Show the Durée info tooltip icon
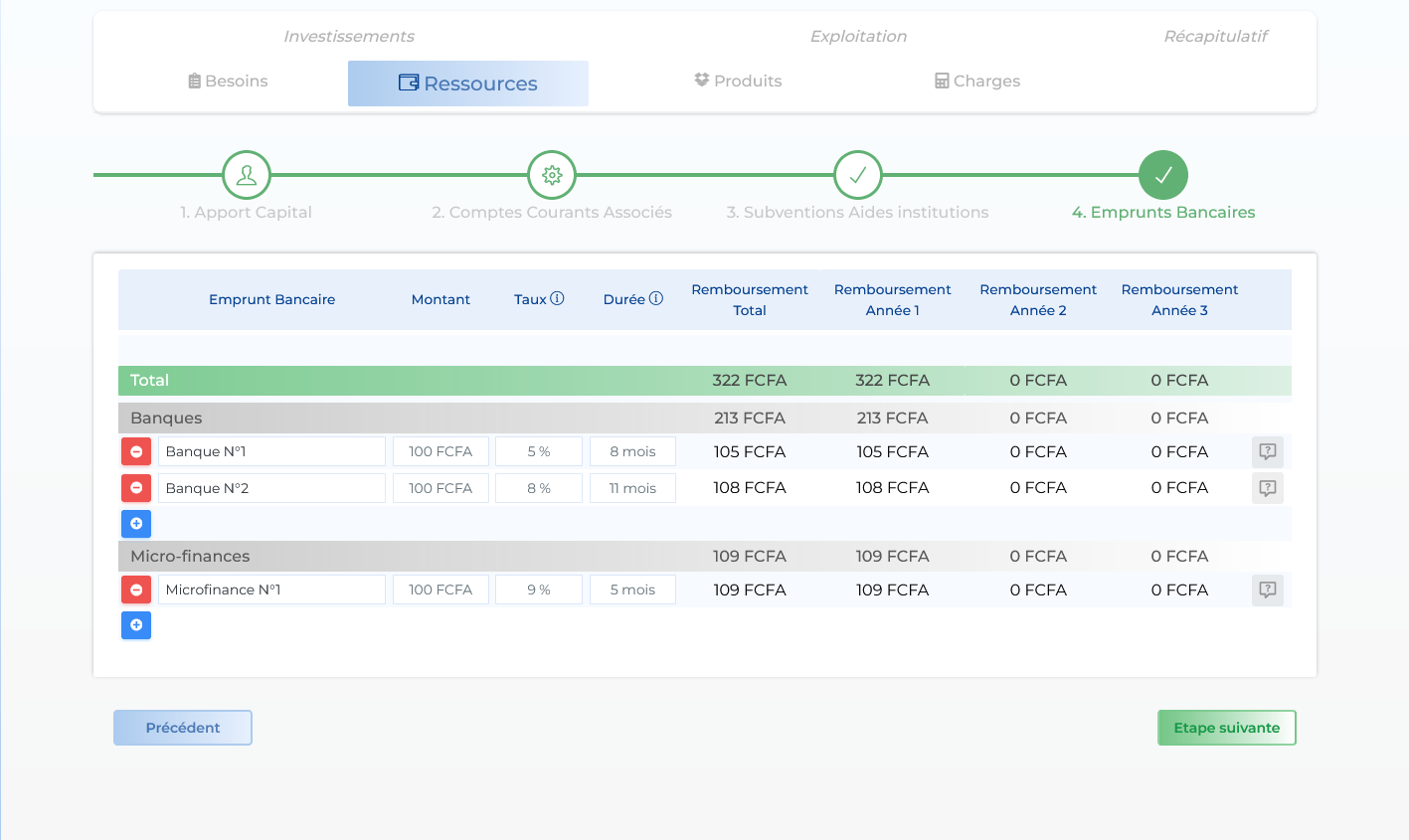The width and height of the screenshot is (1409, 840). [656, 298]
